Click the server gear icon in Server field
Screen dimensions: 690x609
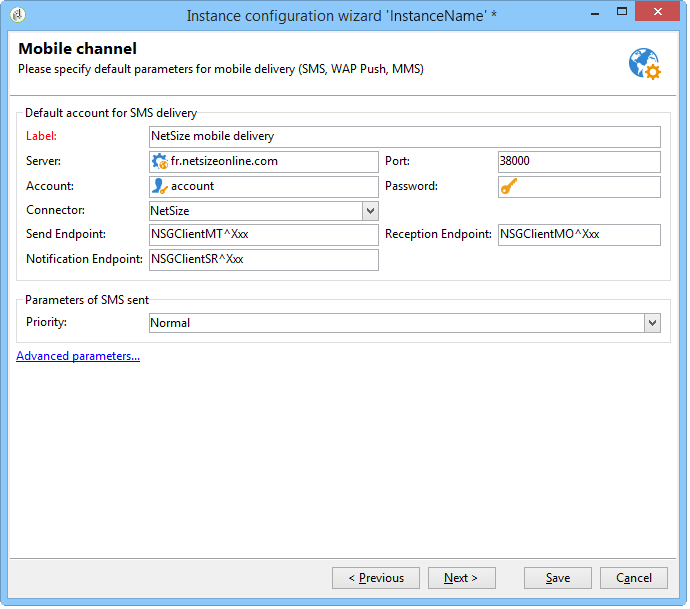[x=160, y=161]
